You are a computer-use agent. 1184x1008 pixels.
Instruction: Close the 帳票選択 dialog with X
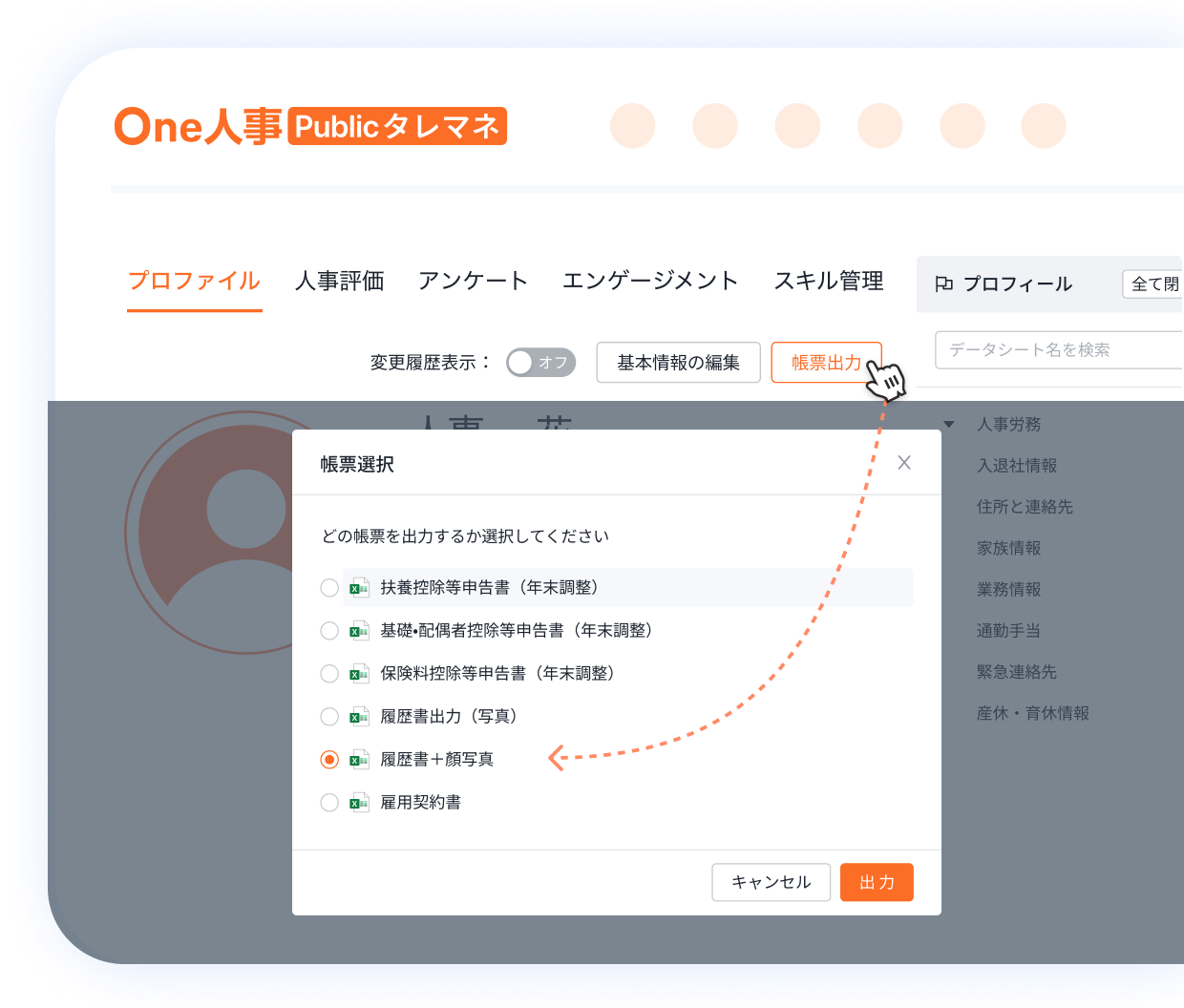click(904, 463)
